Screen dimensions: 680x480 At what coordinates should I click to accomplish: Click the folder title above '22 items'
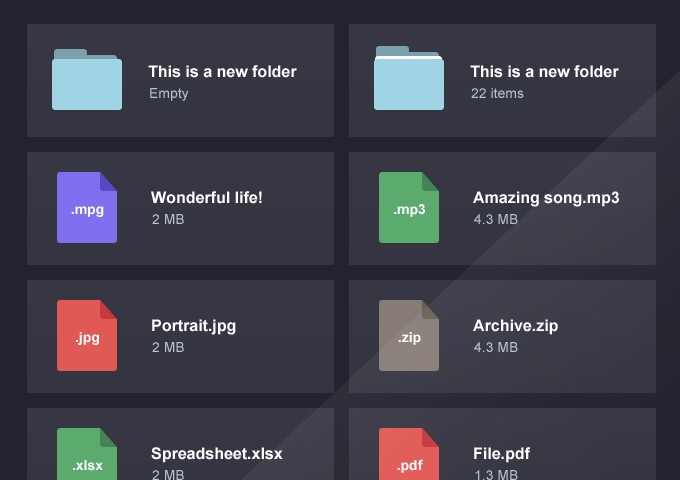point(544,72)
